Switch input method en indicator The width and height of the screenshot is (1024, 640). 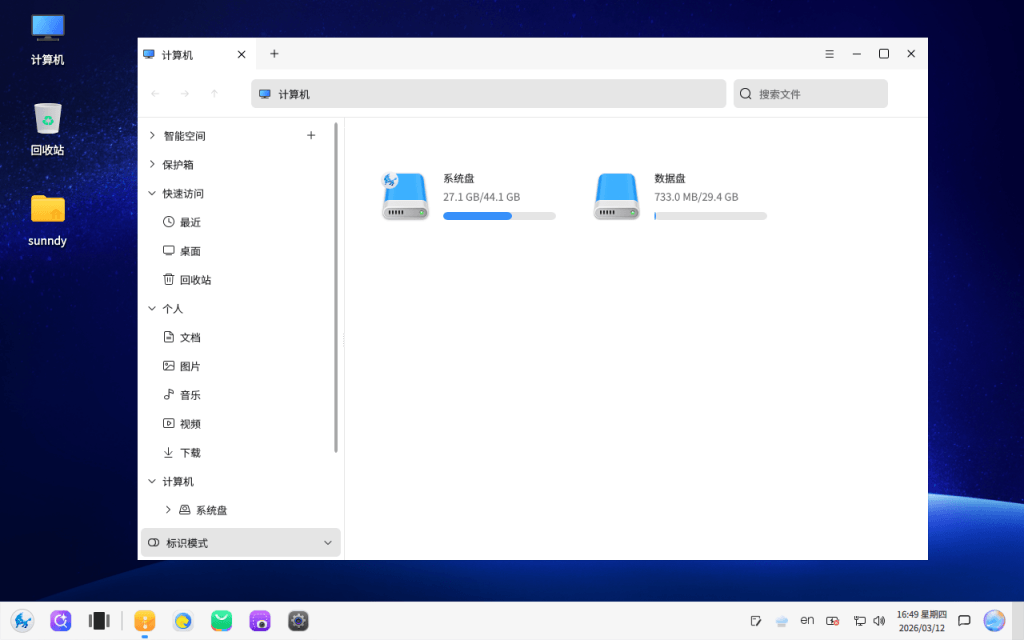tap(807, 620)
